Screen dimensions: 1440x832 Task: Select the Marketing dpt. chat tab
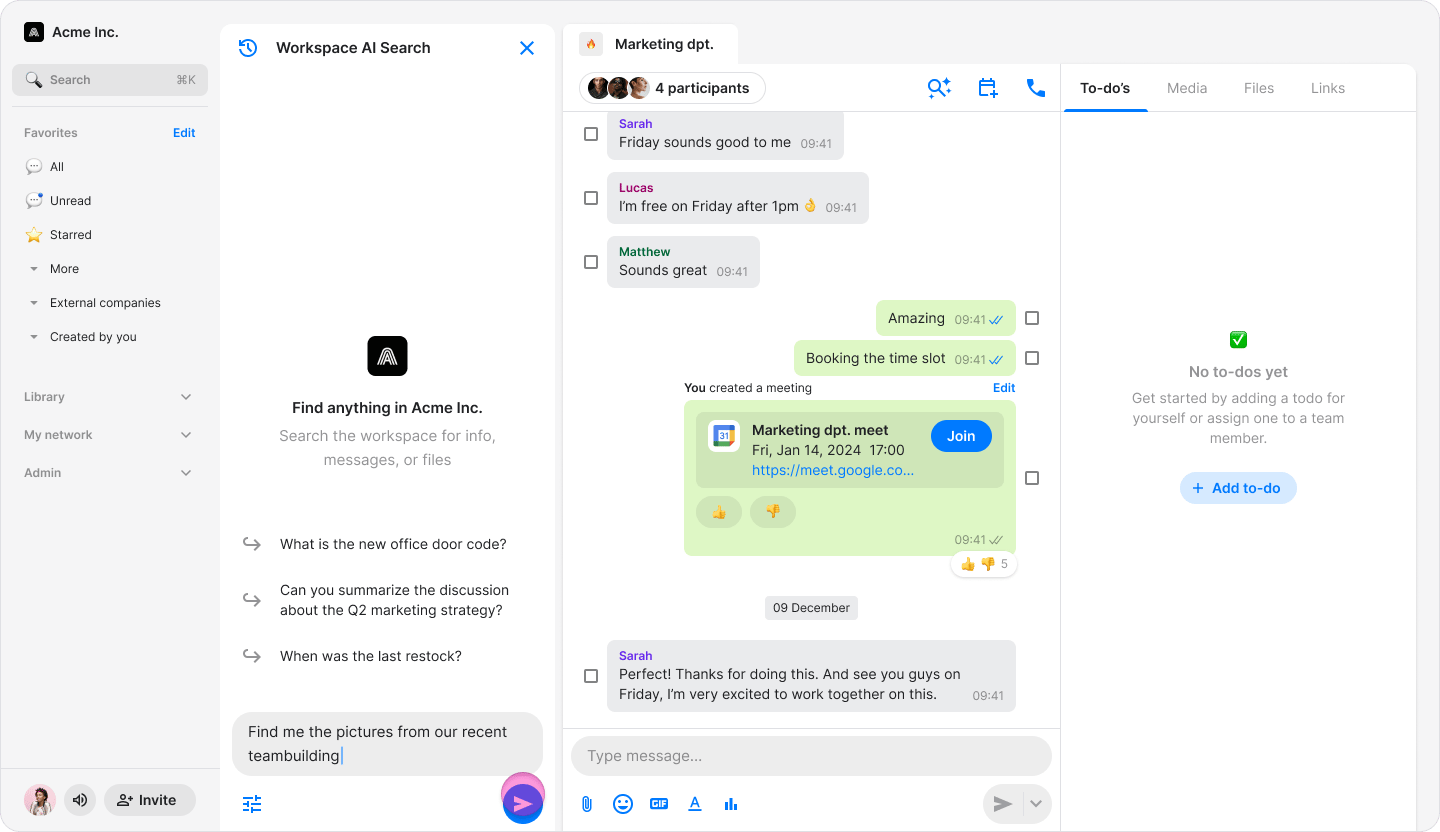click(651, 44)
